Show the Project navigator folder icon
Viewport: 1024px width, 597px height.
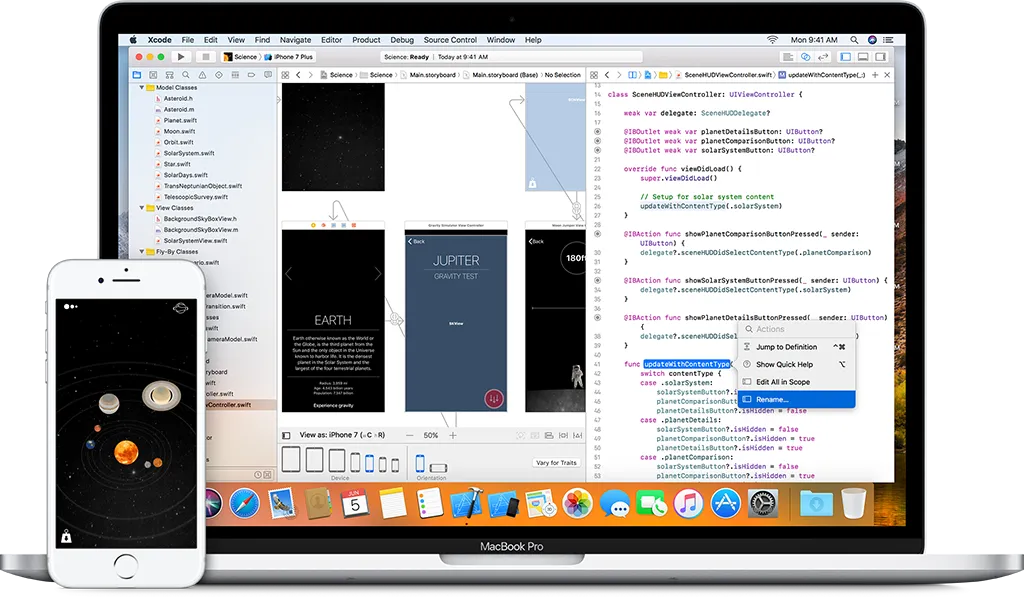point(137,75)
